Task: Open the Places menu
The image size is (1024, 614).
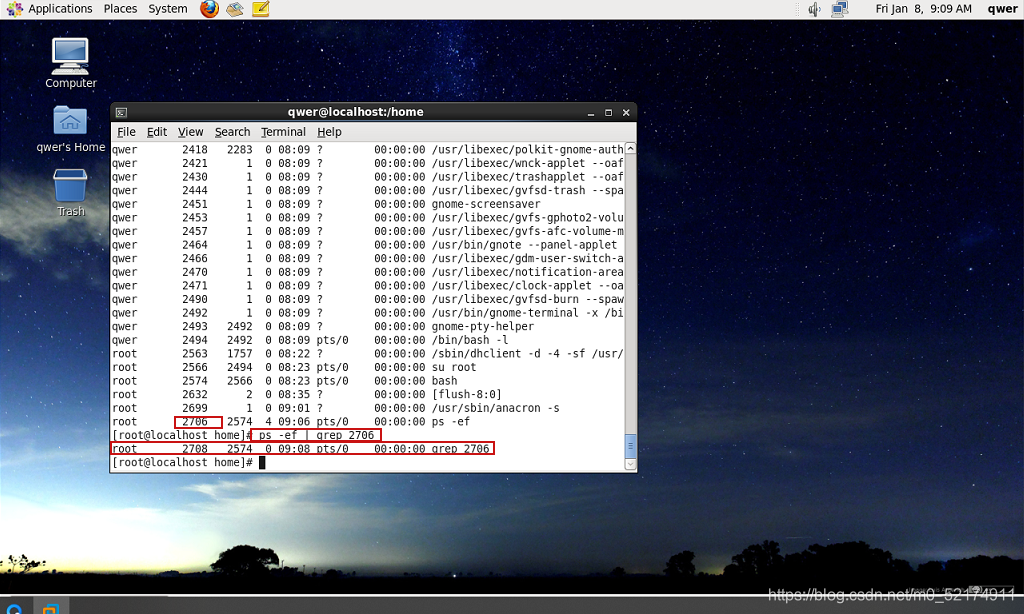Action: click(x=120, y=9)
